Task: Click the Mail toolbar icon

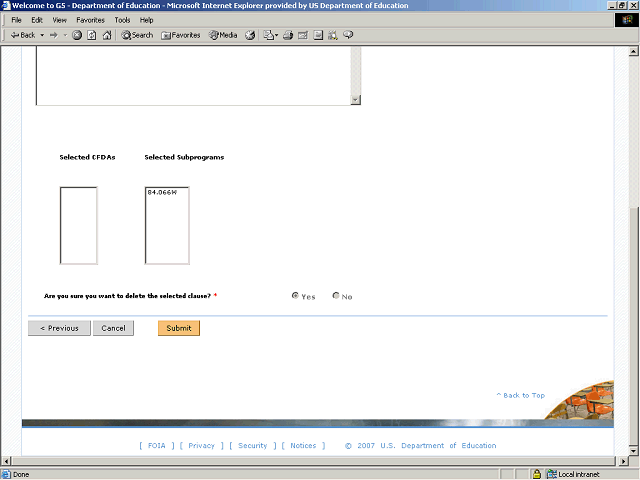Action: [x=268, y=36]
